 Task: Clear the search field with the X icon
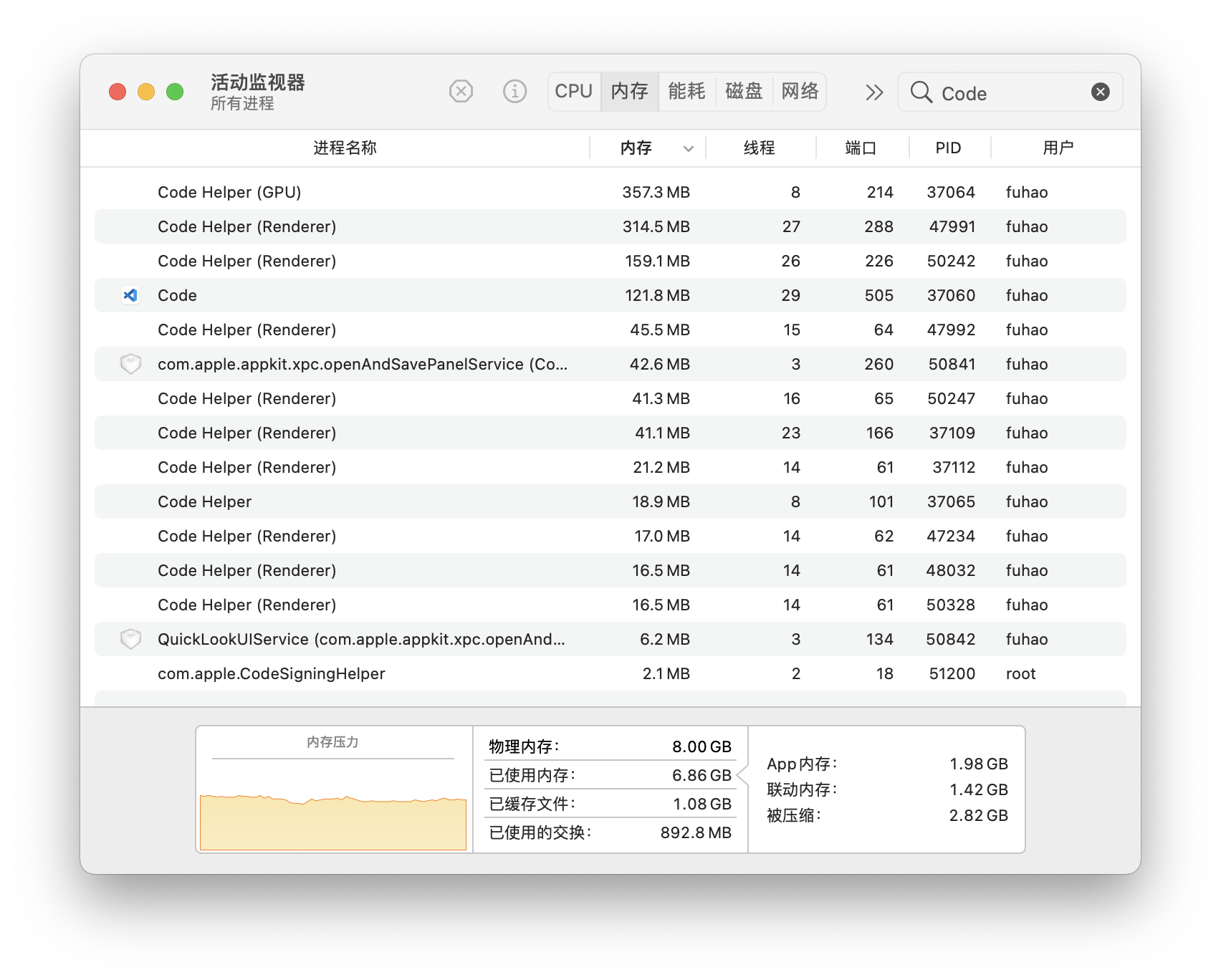pos(1100,92)
